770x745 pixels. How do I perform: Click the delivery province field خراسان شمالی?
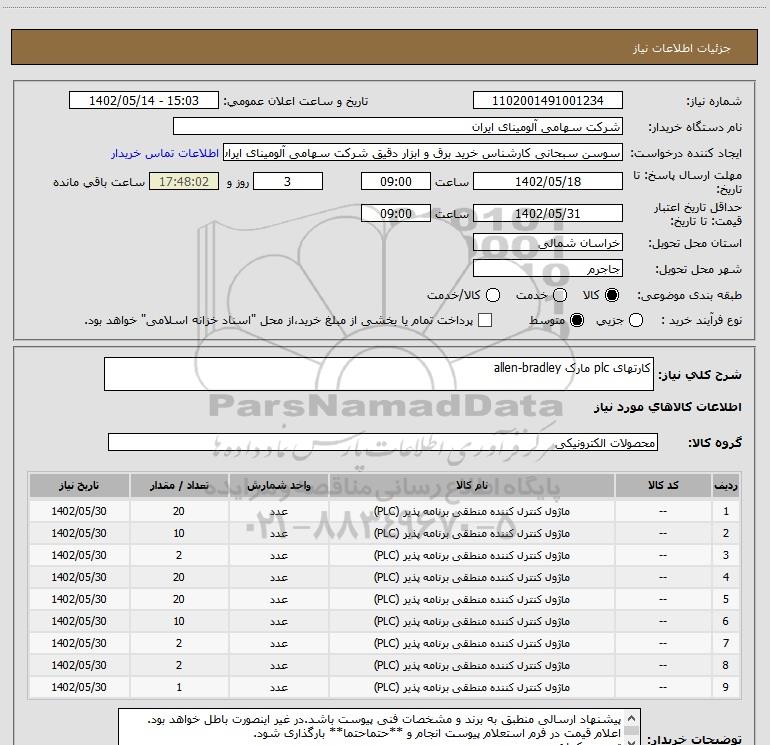[x=547, y=243]
